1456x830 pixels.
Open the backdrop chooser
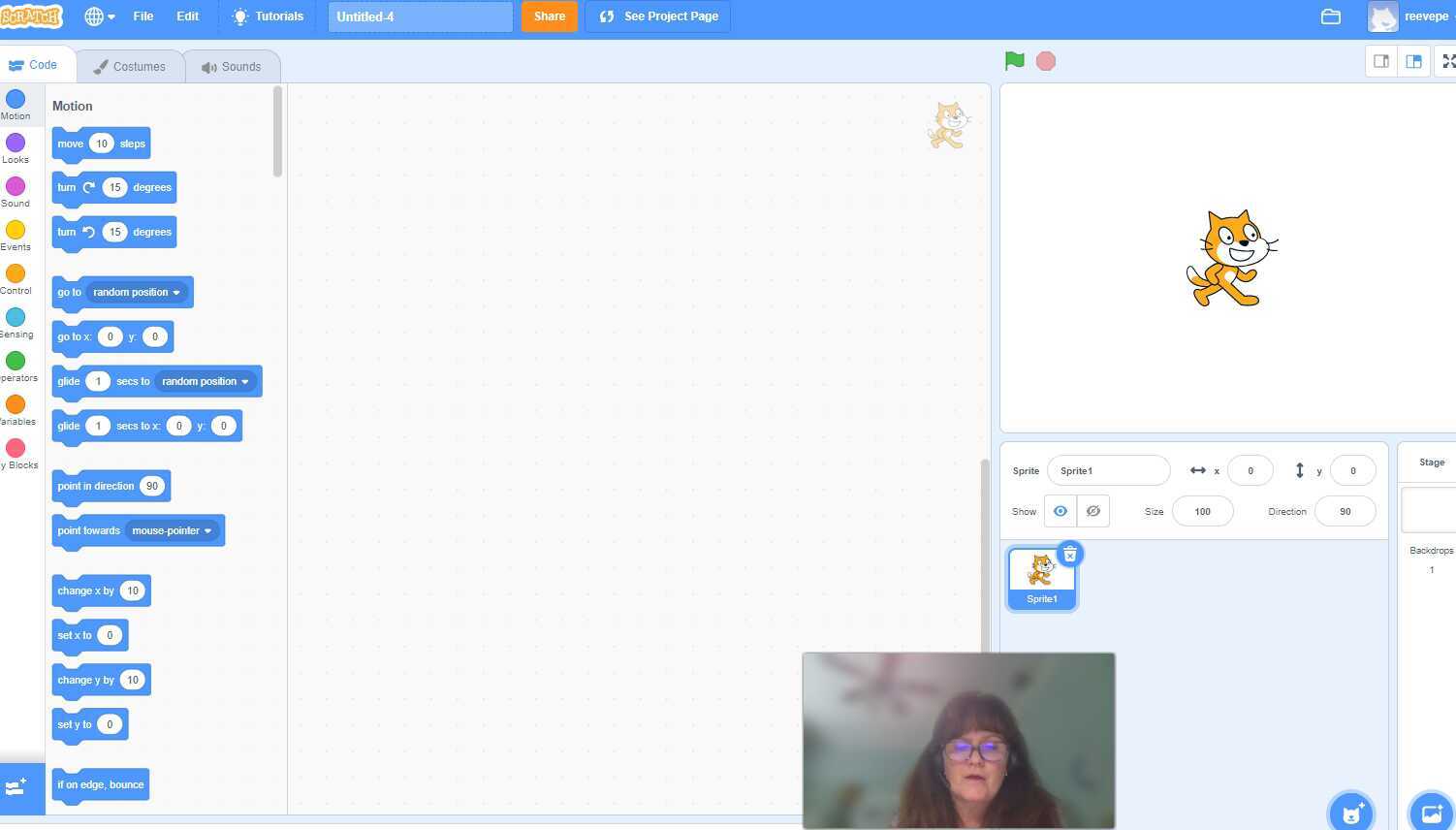(1432, 814)
